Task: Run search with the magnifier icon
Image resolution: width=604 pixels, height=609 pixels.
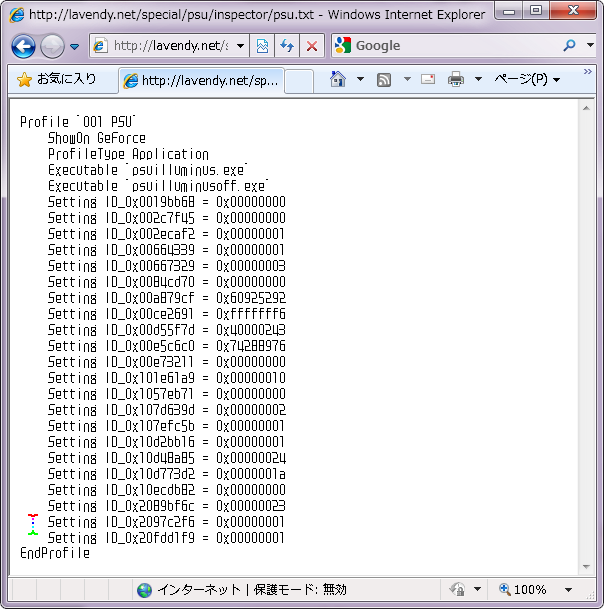Action: coord(569,45)
